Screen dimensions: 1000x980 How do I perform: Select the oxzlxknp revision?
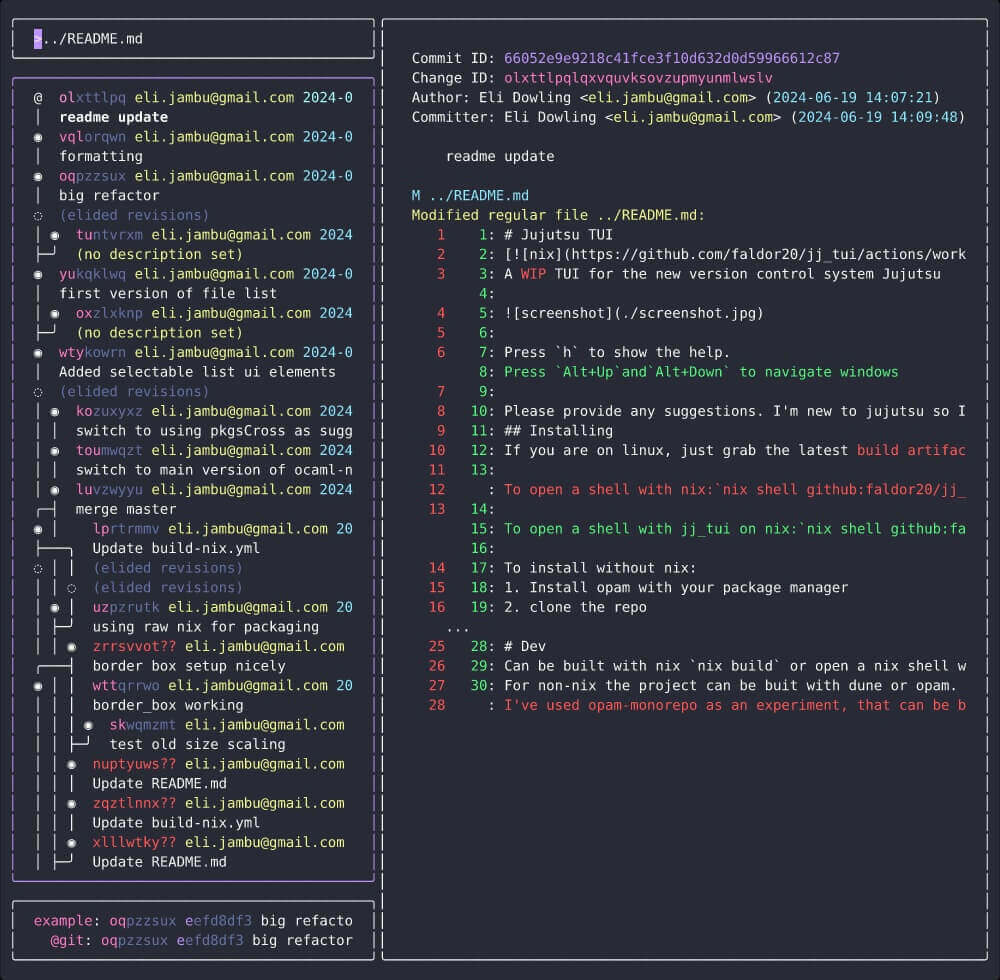214,313
